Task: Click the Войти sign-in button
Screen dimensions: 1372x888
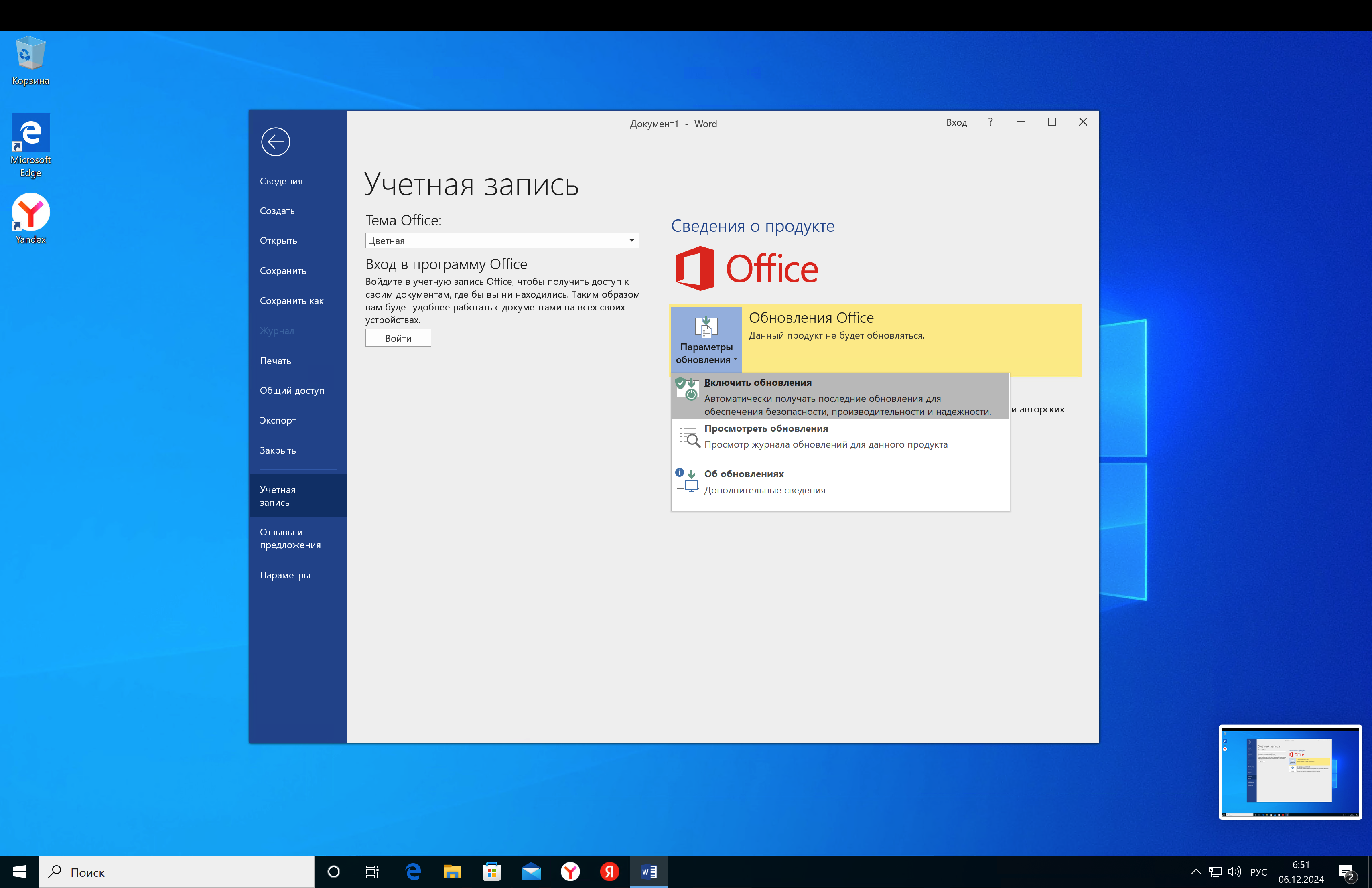Action: coord(398,338)
